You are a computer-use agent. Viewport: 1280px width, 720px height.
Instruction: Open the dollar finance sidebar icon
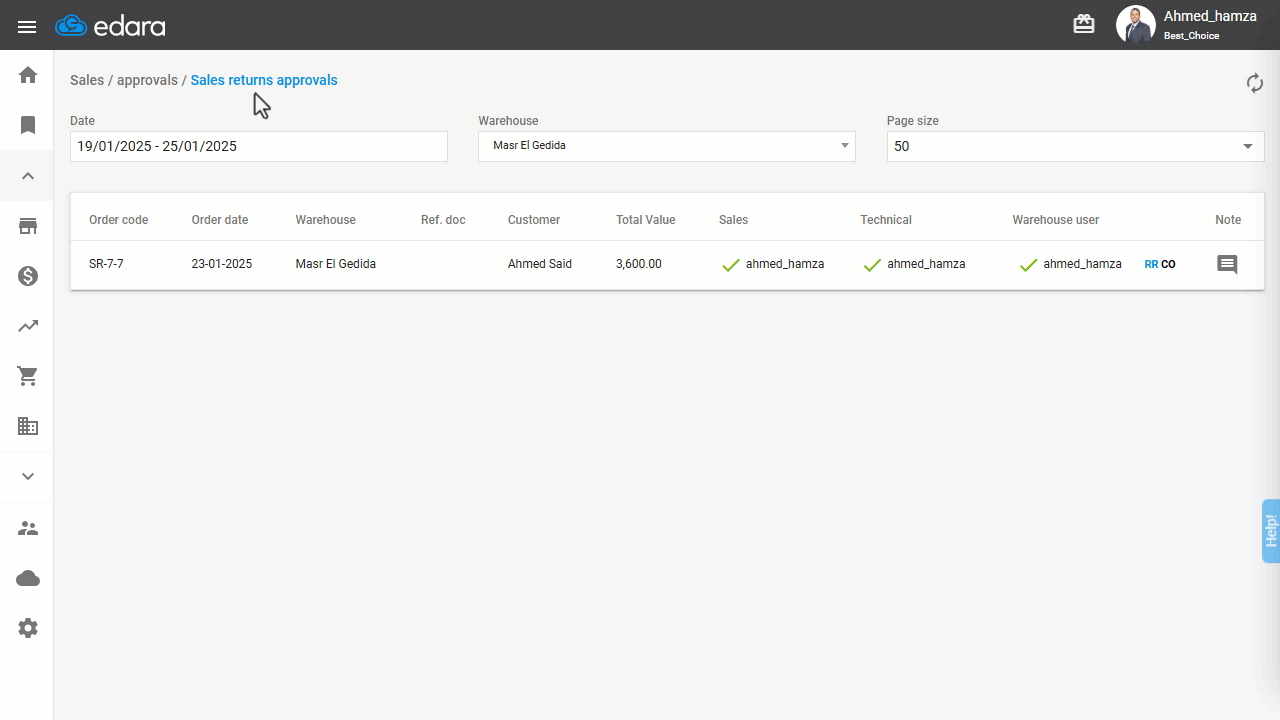[x=28, y=276]
